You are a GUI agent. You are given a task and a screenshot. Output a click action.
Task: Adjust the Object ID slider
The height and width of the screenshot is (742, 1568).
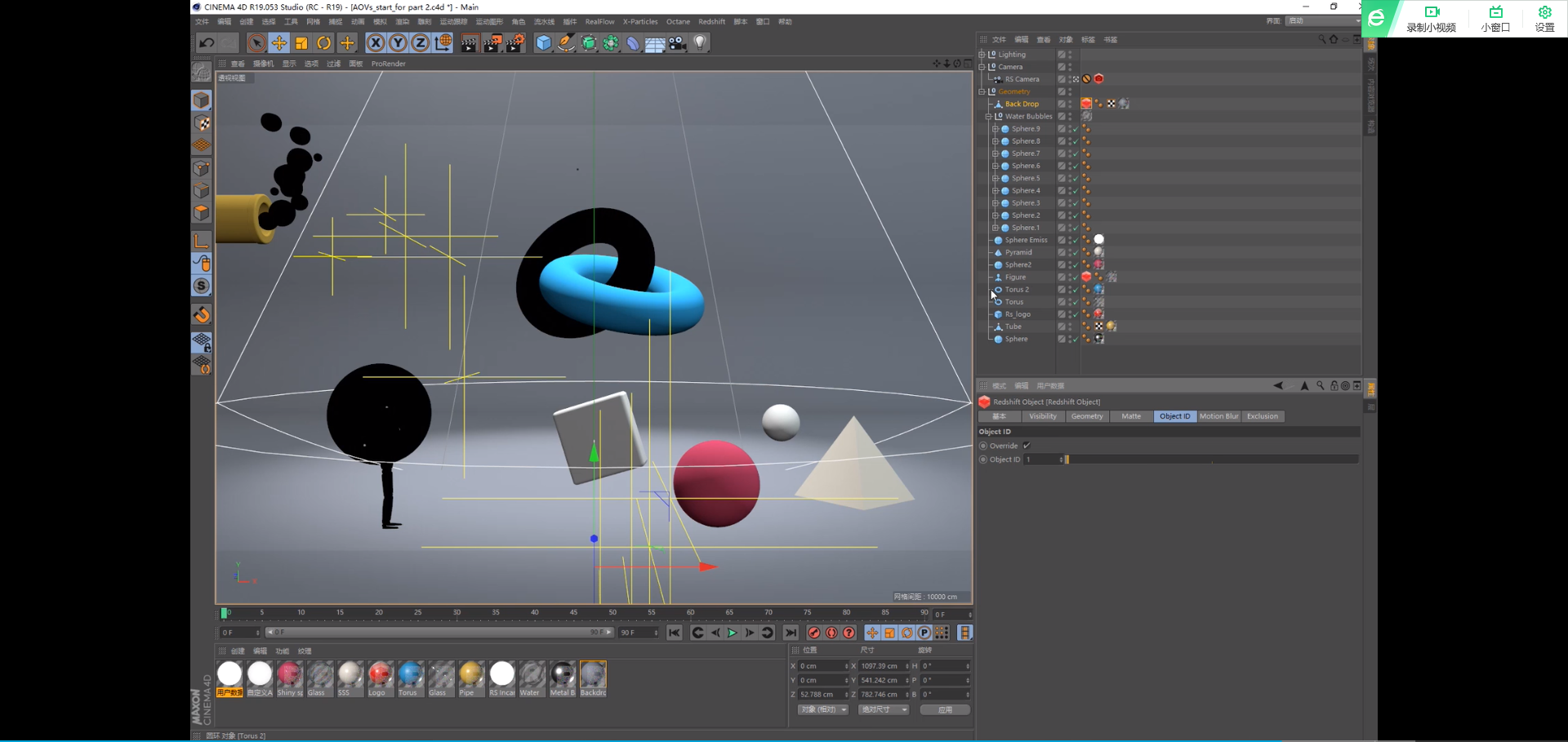(1213, 460)
